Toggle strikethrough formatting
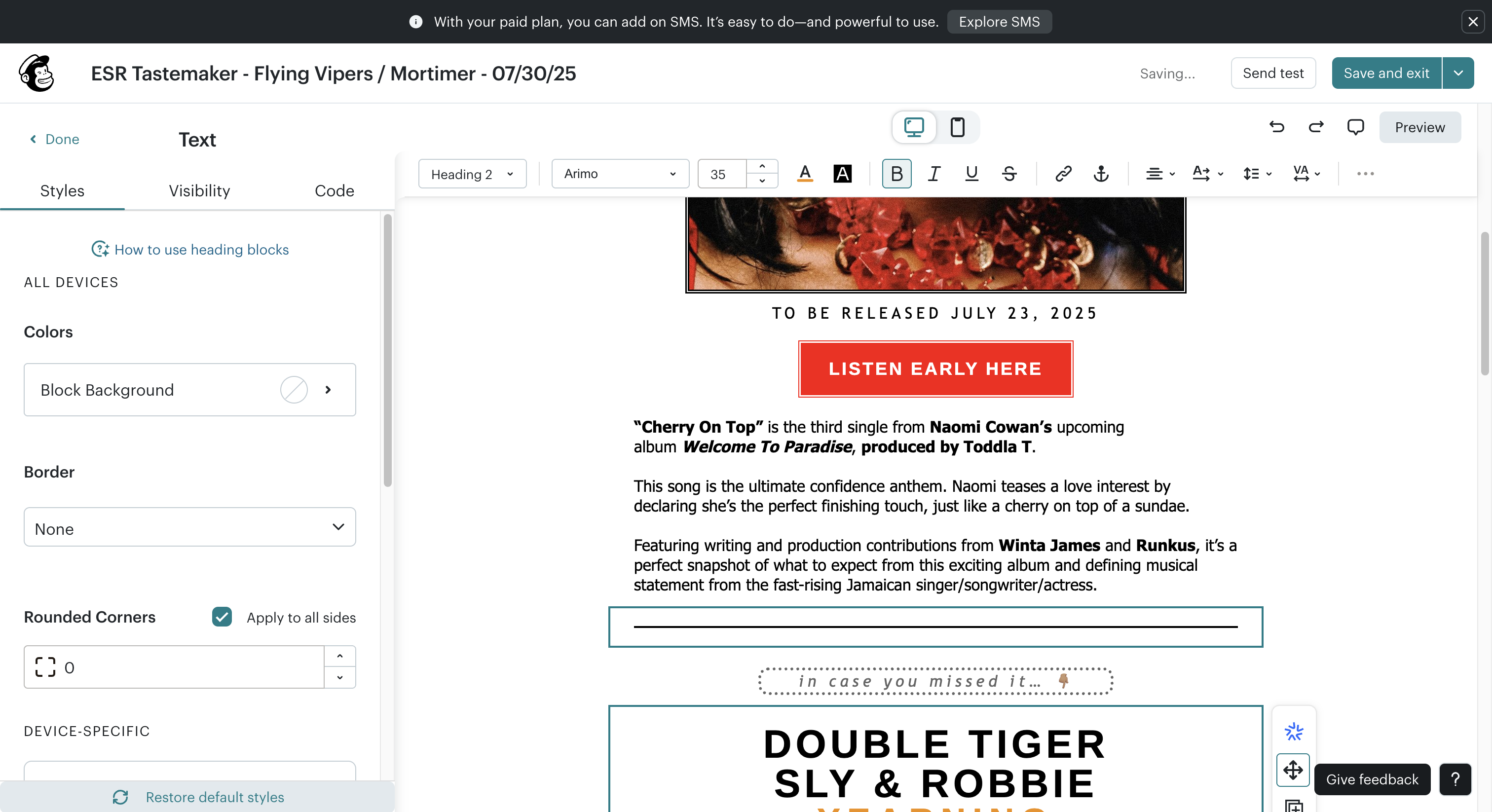Screen dimensions: 1492x812 pyautogui.click(x=1009, y=173)
